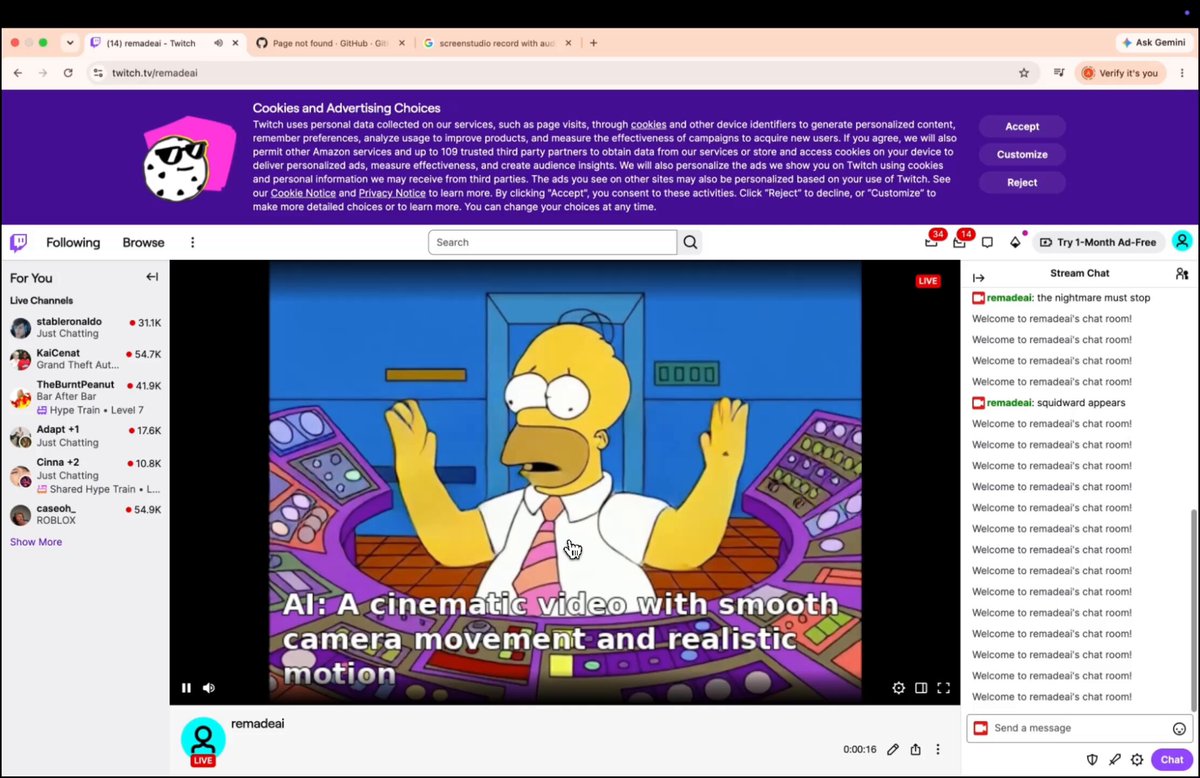Open the Whispers speech bubble icon
The width and height of the screenshot is (1200, 778).
click(x=987, y=242)
